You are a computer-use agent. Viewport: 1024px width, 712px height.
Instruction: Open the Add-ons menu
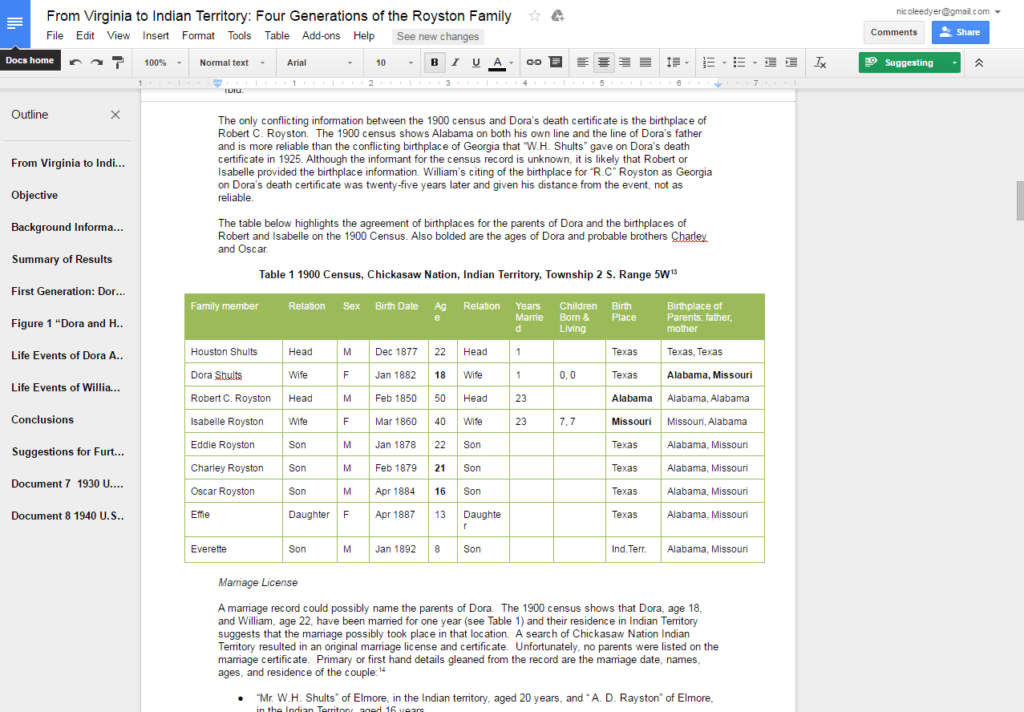[321, 36]
